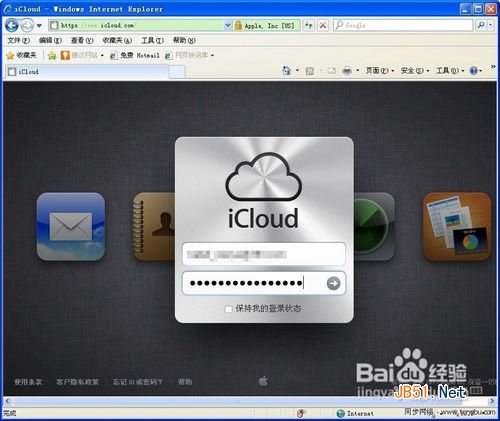Expand the address bar history dropdown
500x421 pixels.
pyautogui.click(x=228, y=25)
